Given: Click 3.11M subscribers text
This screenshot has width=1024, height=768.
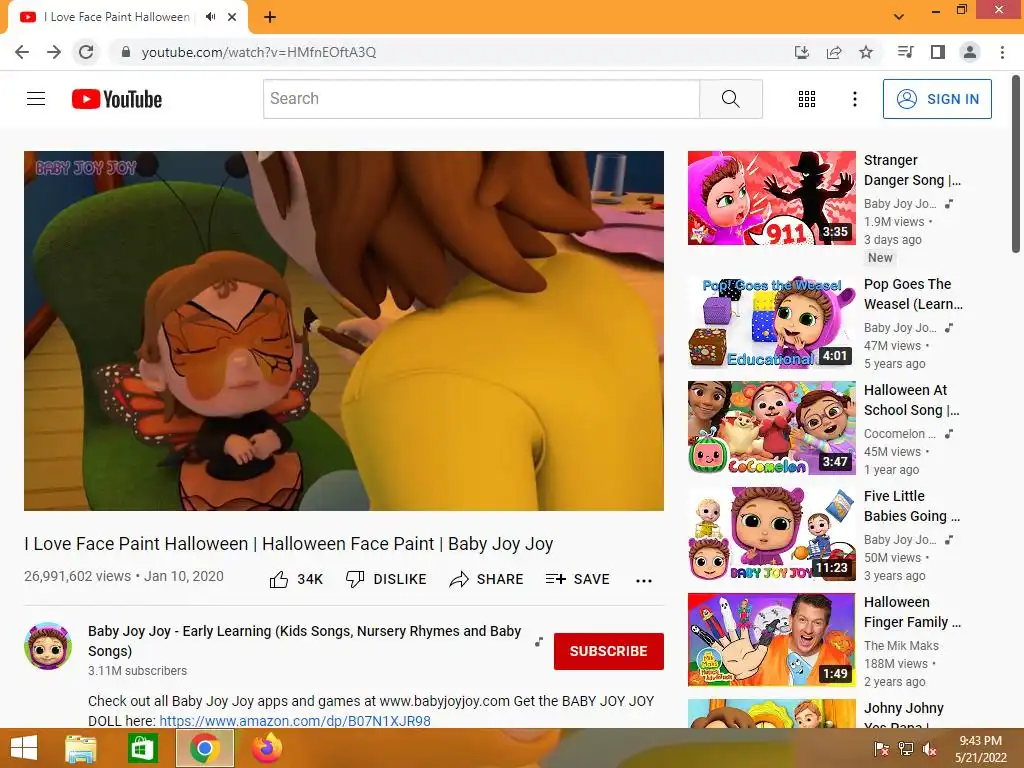Looking at the screenshot, I should [x=137, y=671].
